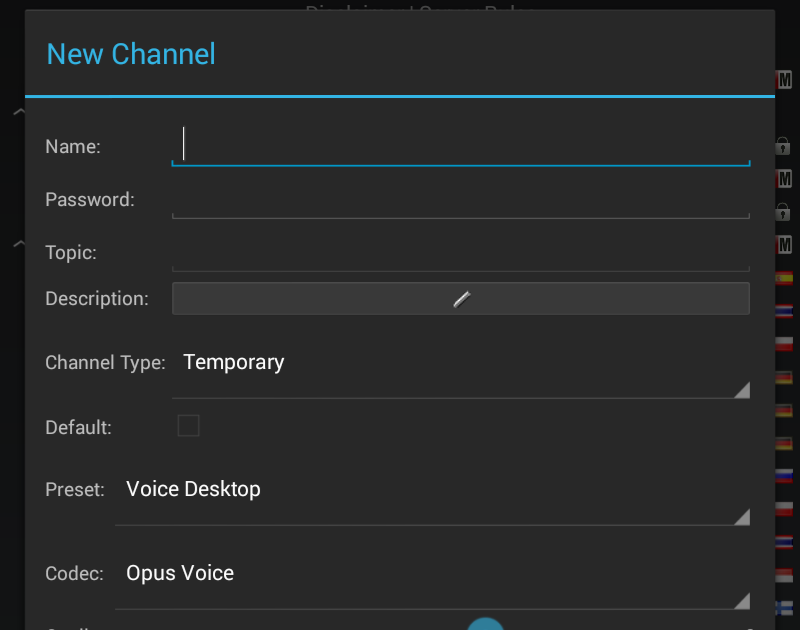This screenshot has height=630, width=800.
Task: Click the upper padlock icon on the right
Action: [x=783, y=146]
